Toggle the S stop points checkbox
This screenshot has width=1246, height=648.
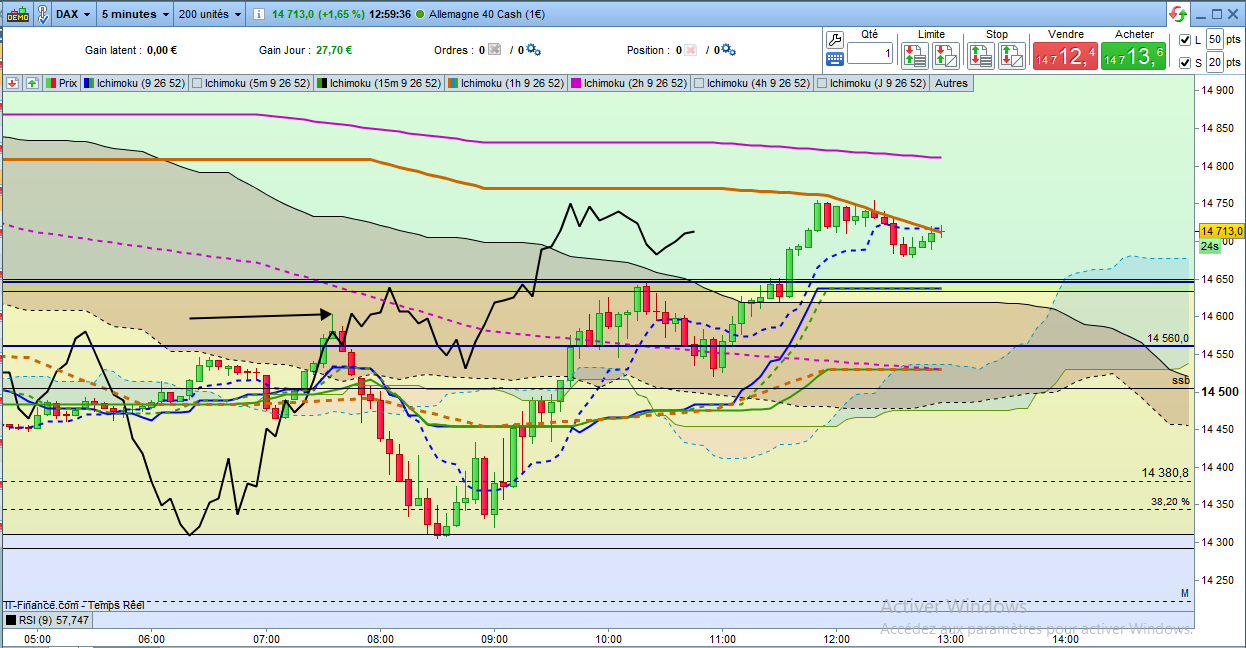coord(1185,63)
